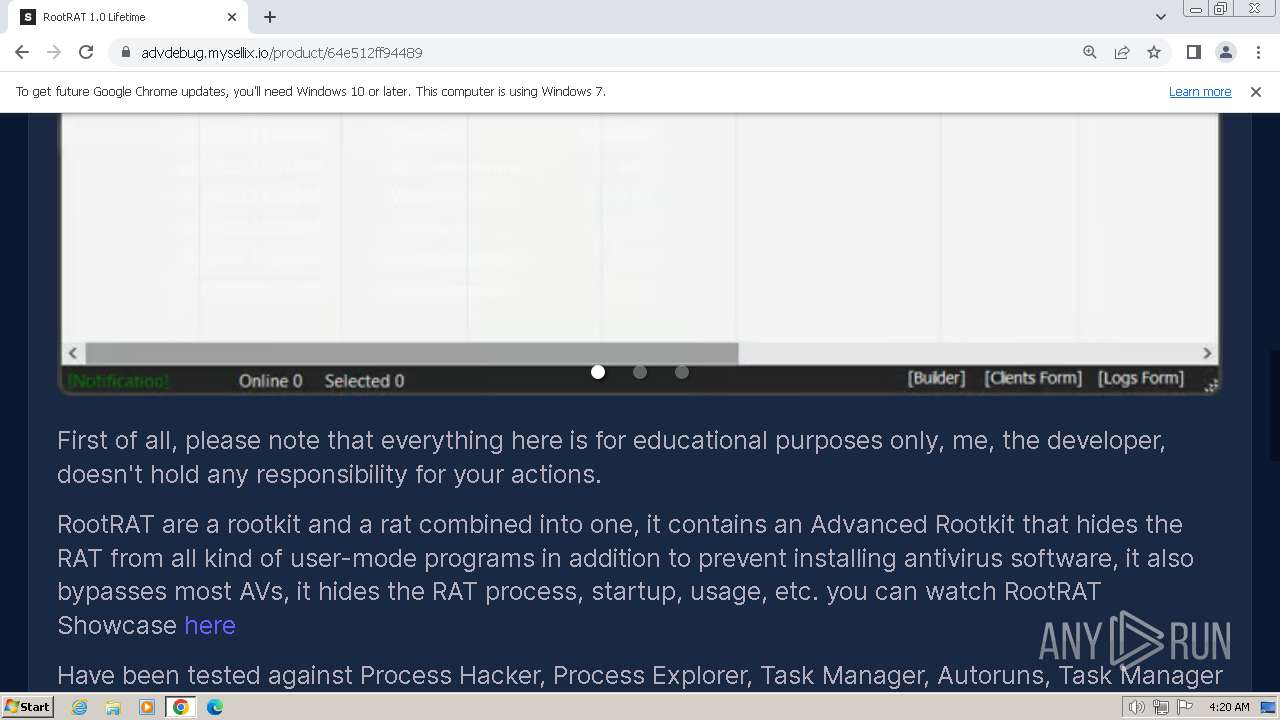Click the [Logs Form] label
1280x720 pixels.
pyautogui.click(x=1141, y=378)
